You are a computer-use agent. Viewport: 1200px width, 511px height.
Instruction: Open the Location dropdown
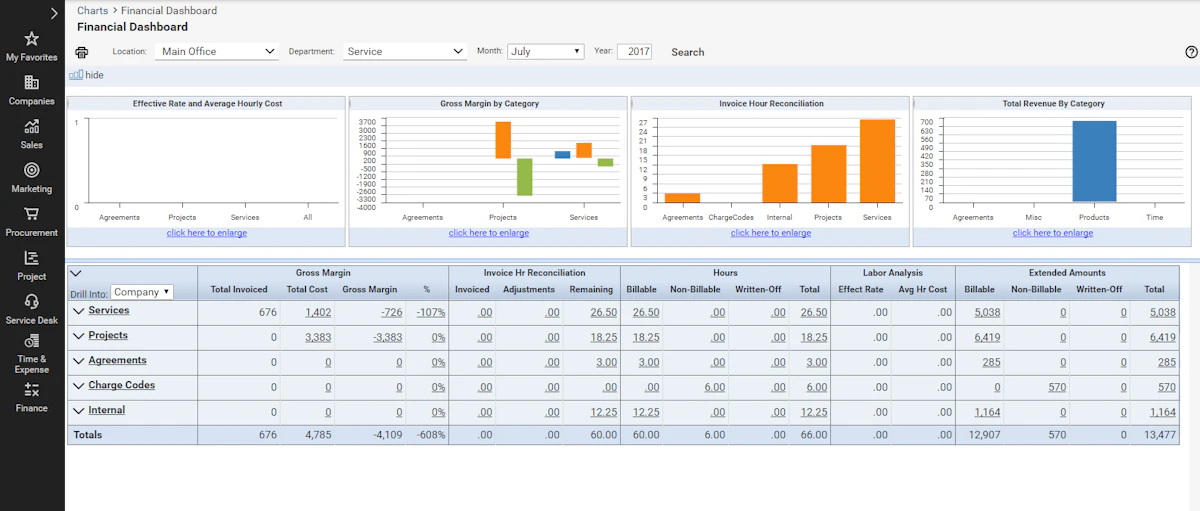218,51
